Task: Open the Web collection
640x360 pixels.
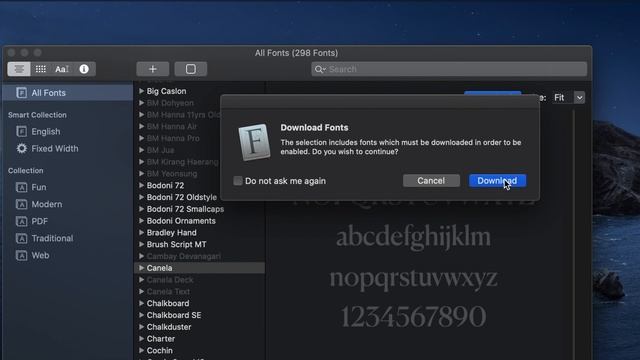Action: (x=40, y=256)
